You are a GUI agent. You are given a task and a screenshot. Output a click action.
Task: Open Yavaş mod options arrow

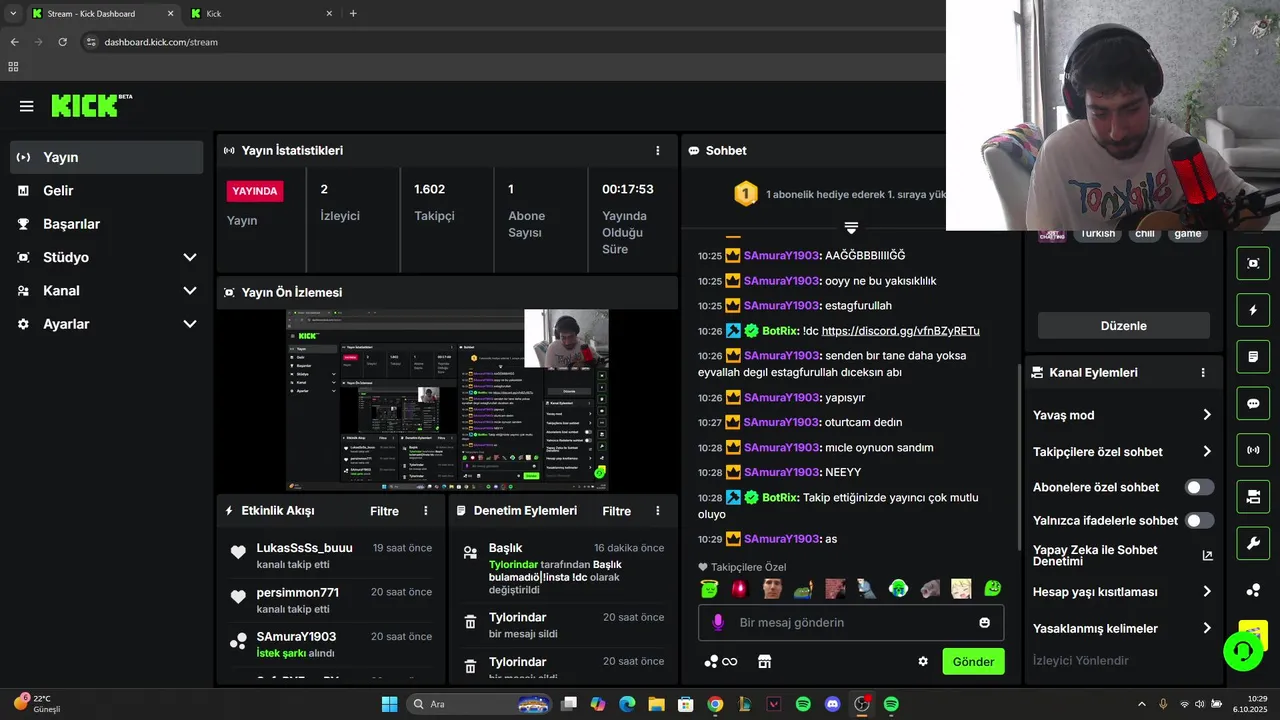pos(1207,415)
